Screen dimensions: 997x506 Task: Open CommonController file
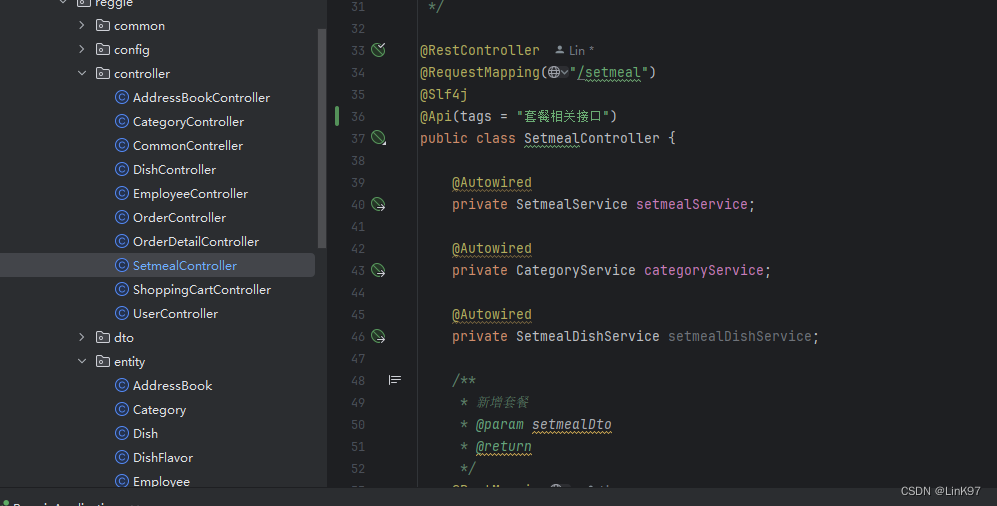[188, 146]
